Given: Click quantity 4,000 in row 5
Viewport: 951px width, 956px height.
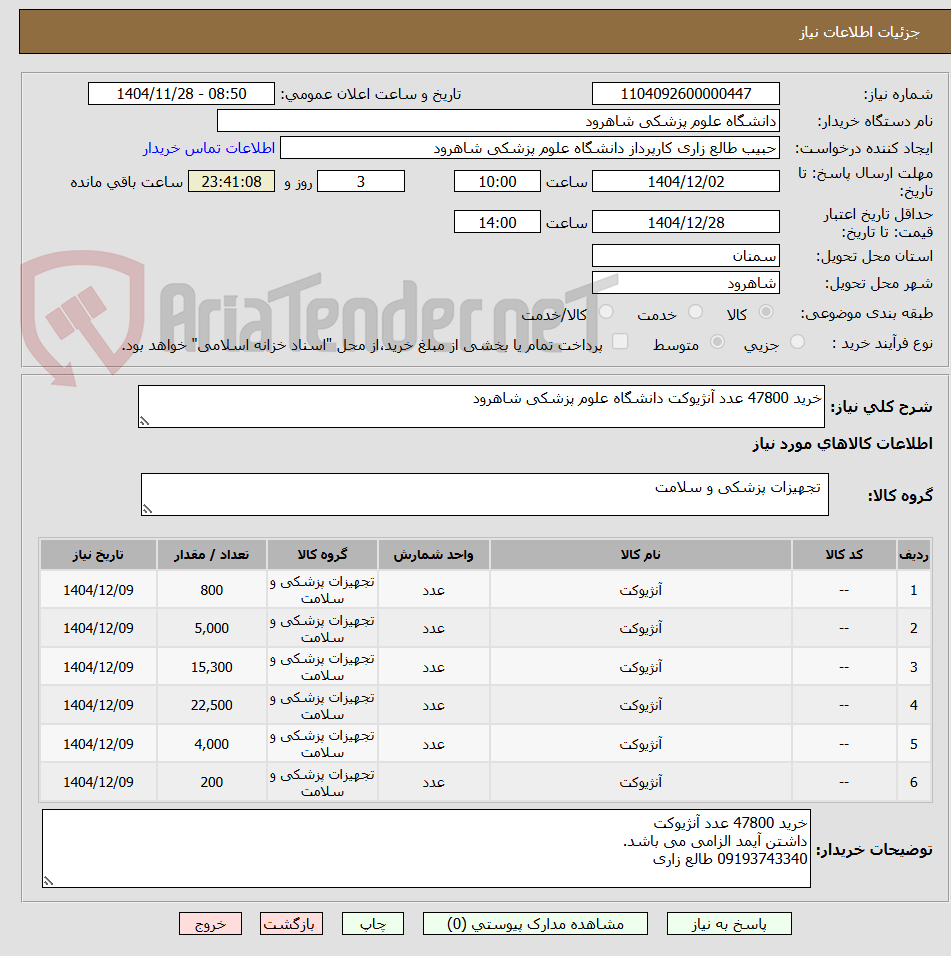Looking at the screenshot, I should (x=212, y=744).
